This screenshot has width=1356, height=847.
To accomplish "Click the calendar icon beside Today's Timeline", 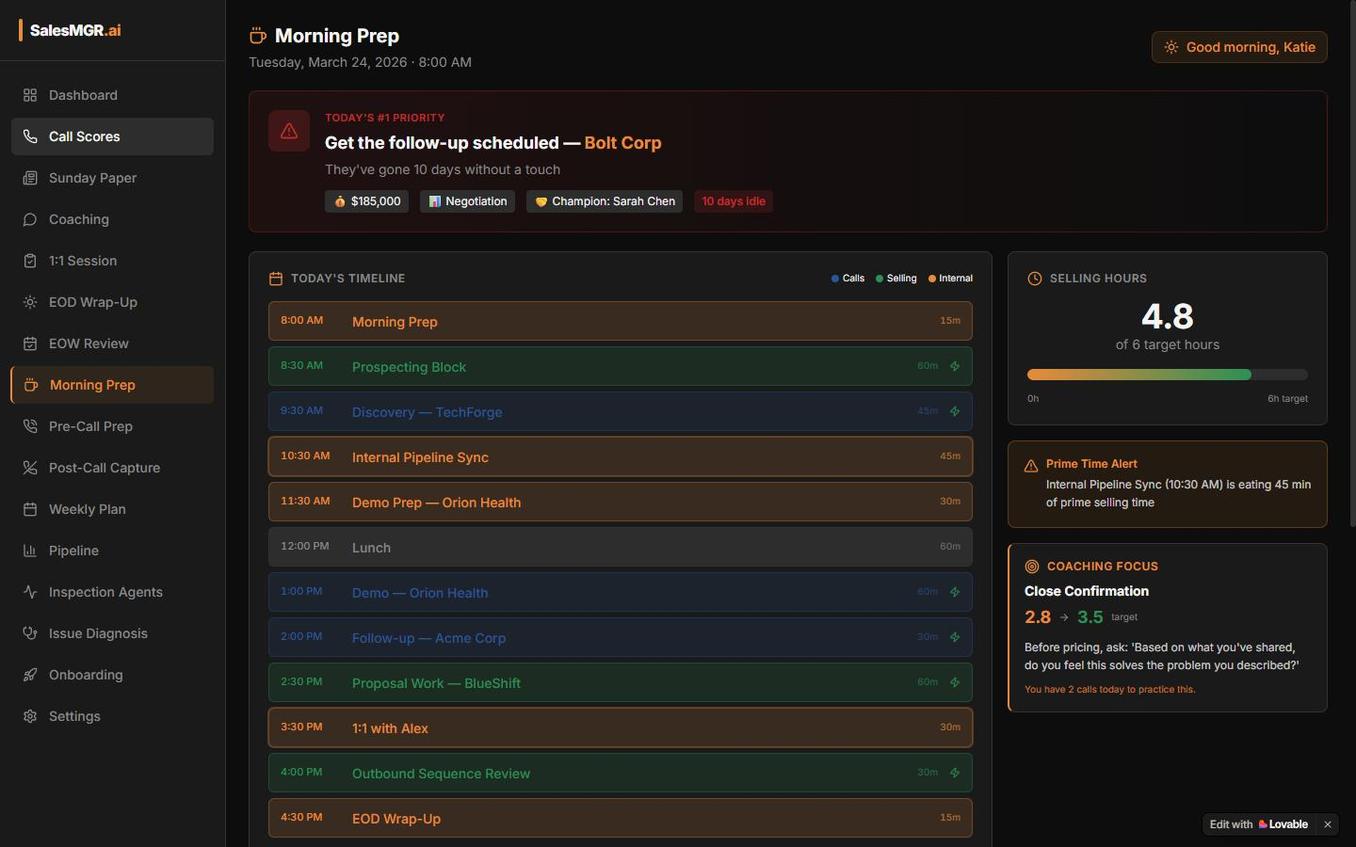I will 276,279.
